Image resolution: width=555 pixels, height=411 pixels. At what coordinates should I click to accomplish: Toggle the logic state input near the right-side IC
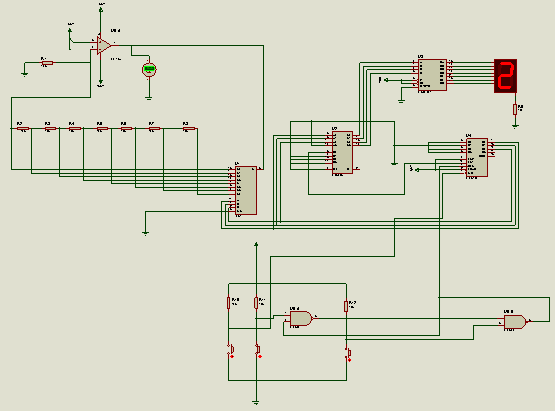414,169
